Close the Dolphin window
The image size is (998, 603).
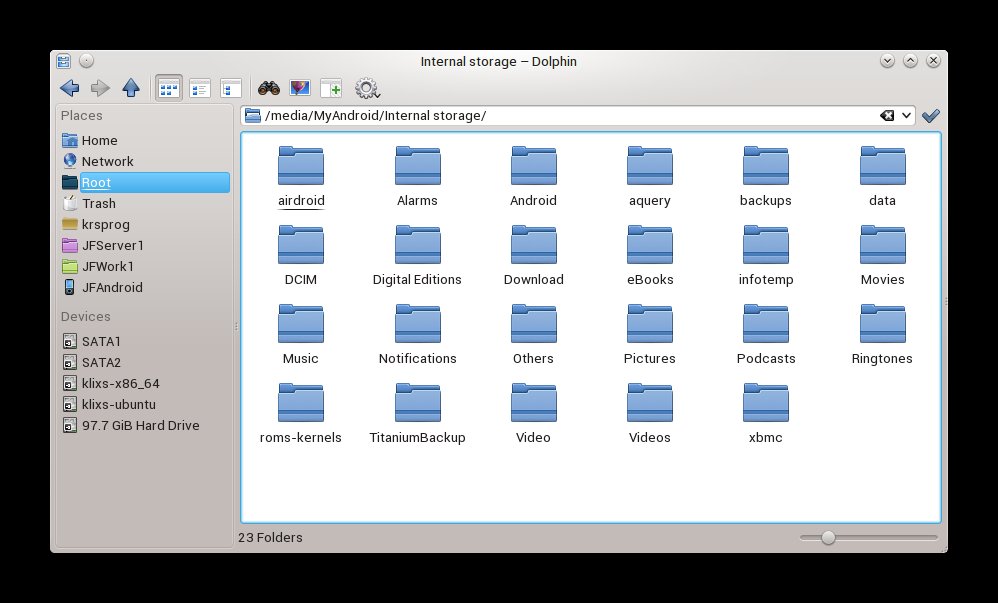[x=933, y=60]
